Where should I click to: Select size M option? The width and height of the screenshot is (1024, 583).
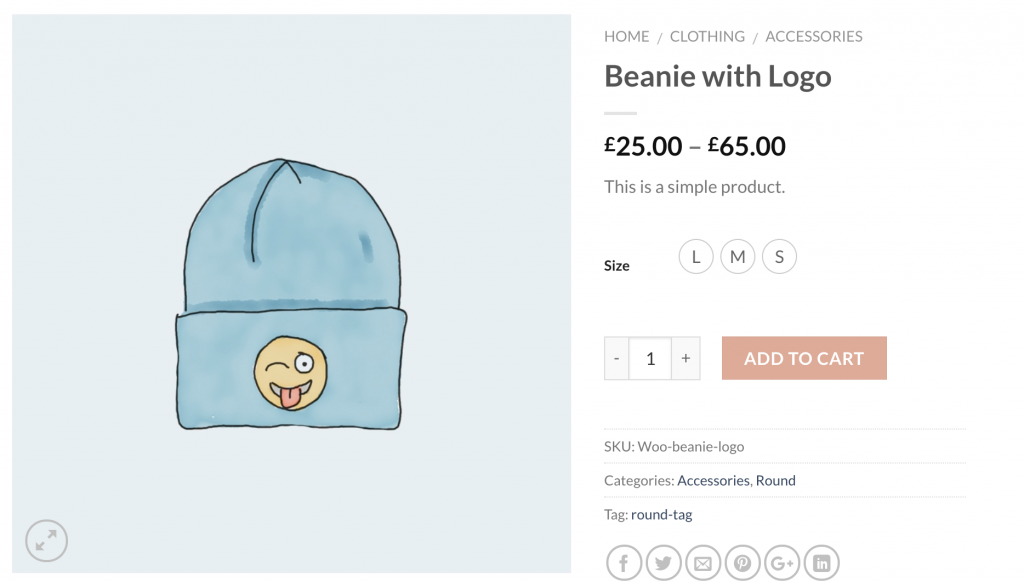coord(738,257)
